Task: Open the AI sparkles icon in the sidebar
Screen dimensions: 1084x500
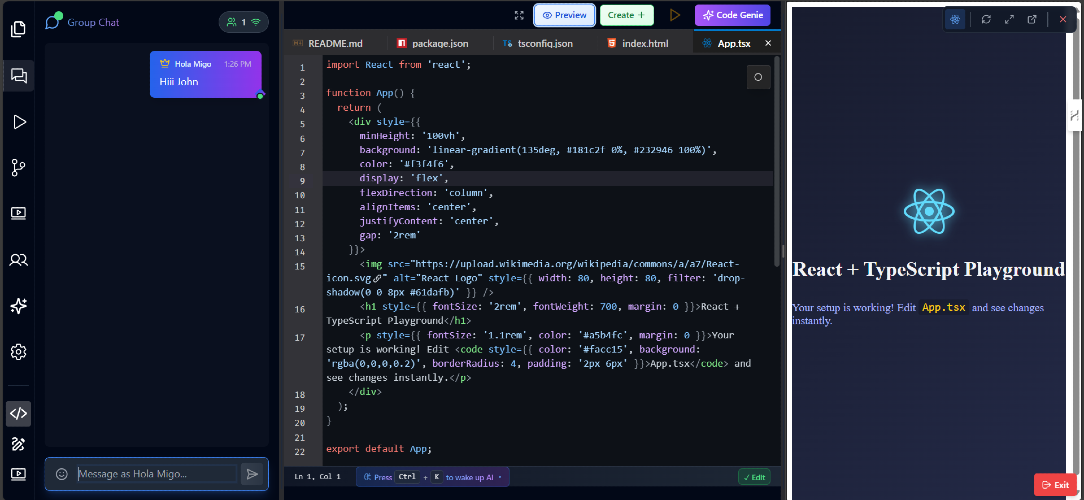Action: 19,306
